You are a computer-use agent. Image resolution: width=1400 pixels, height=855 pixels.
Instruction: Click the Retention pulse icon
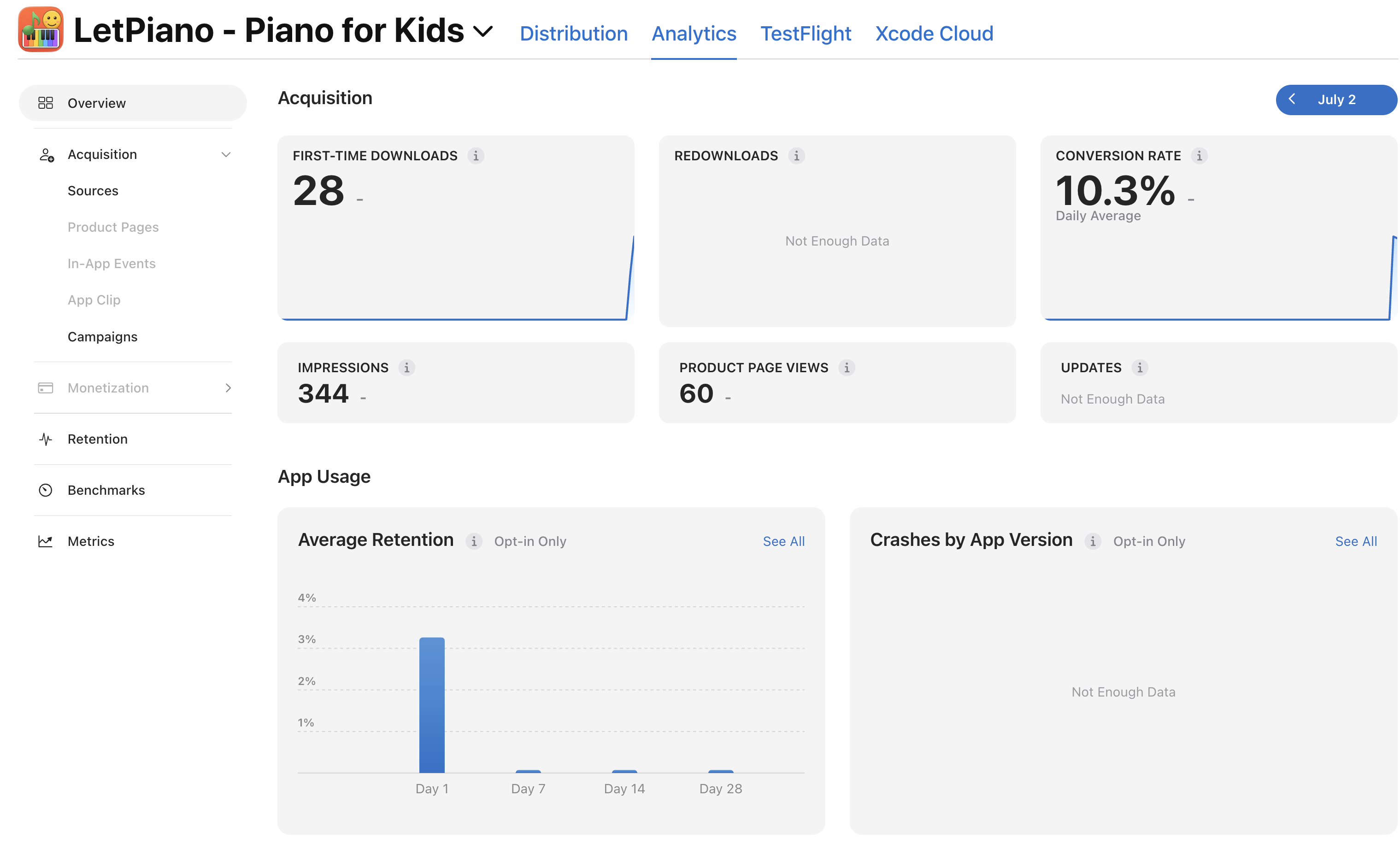46,439
